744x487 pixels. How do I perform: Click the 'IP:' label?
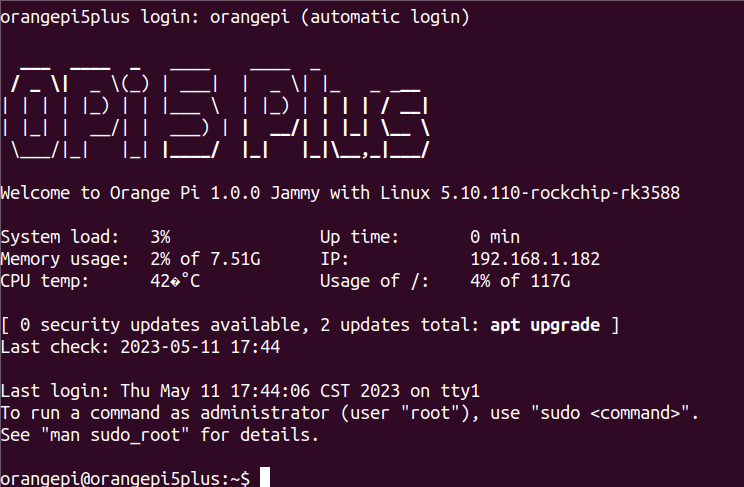point(335,259)
